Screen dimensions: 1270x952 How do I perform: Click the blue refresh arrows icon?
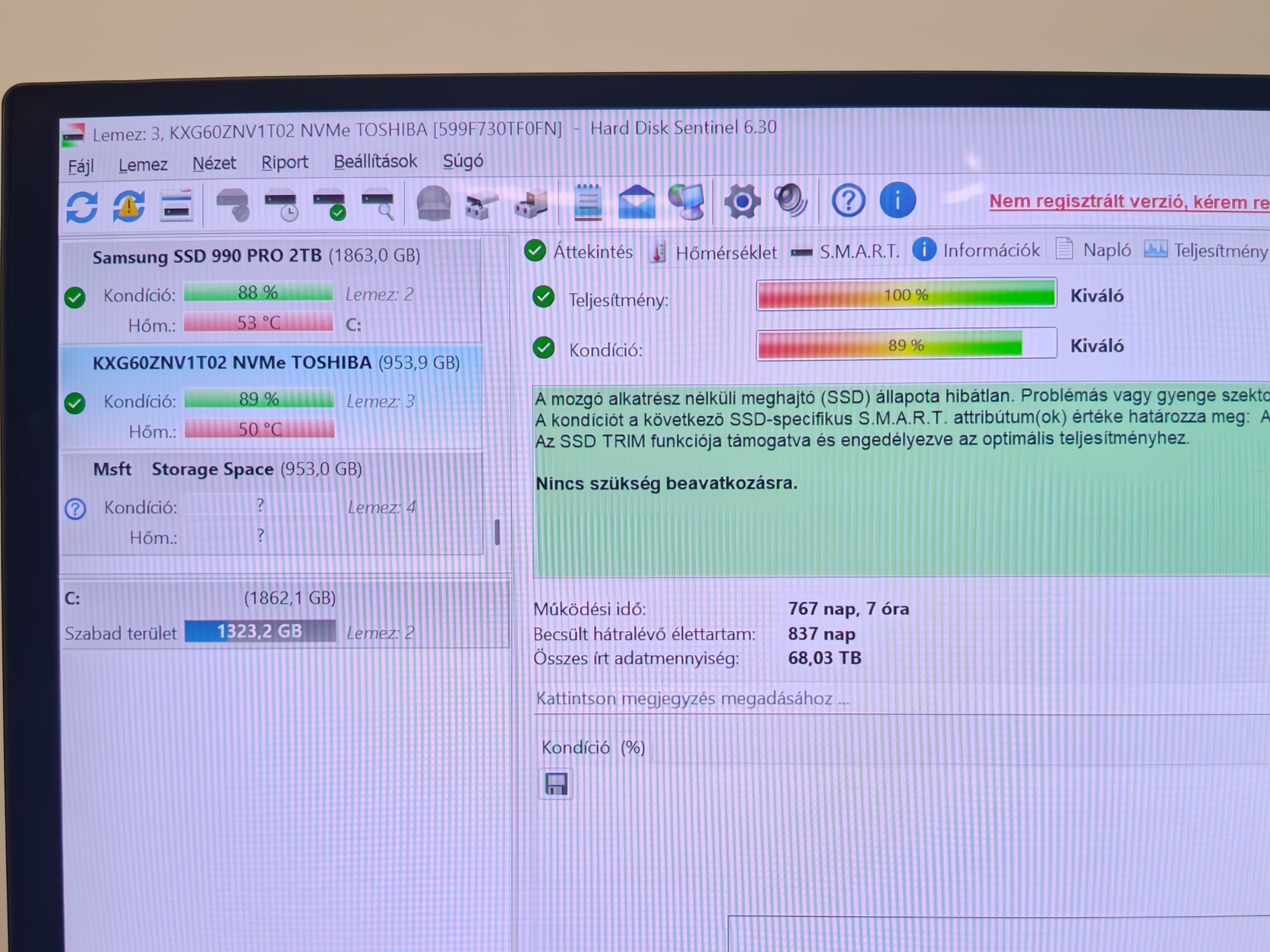(x=82, y=206)
